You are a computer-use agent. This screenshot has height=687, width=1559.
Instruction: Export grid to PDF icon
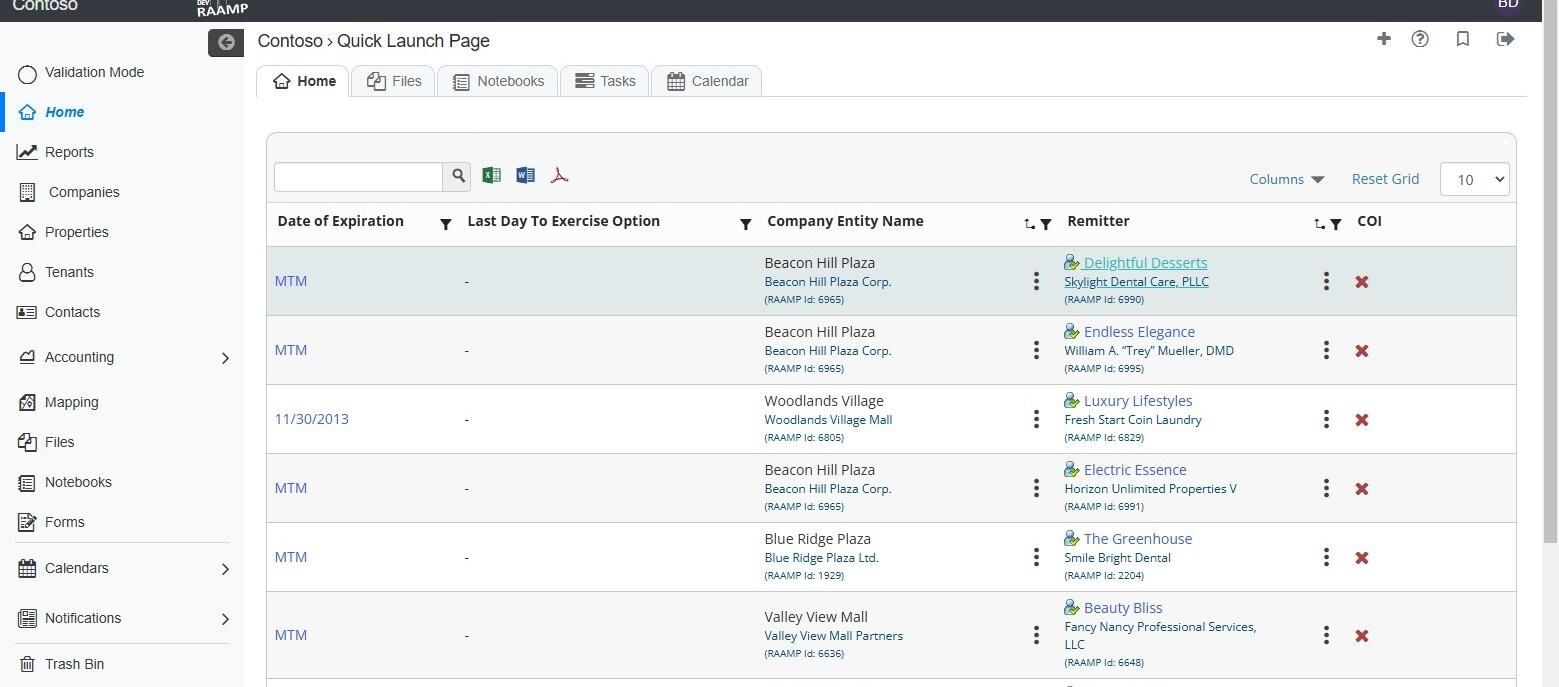(x=559, y=176)
